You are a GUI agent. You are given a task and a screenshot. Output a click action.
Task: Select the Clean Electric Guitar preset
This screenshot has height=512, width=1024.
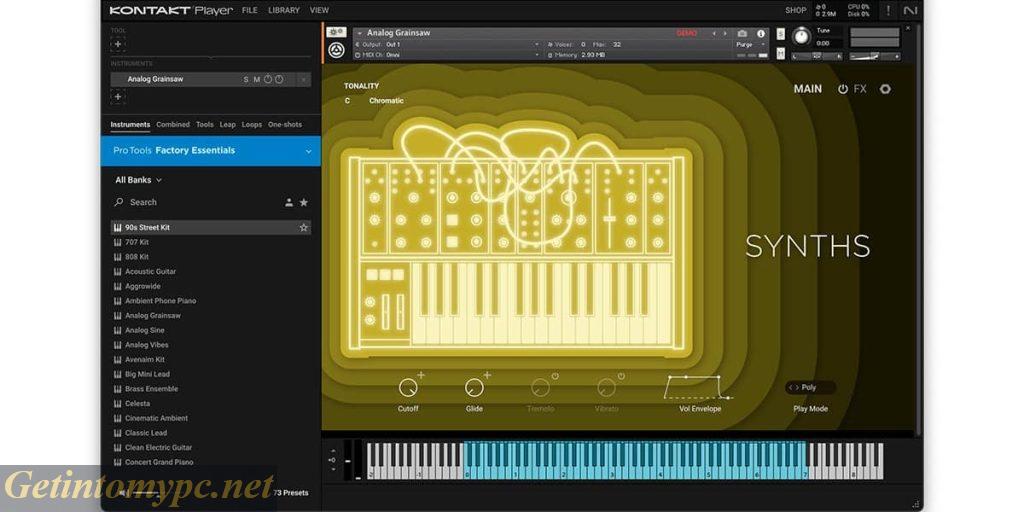coord(211,447)
